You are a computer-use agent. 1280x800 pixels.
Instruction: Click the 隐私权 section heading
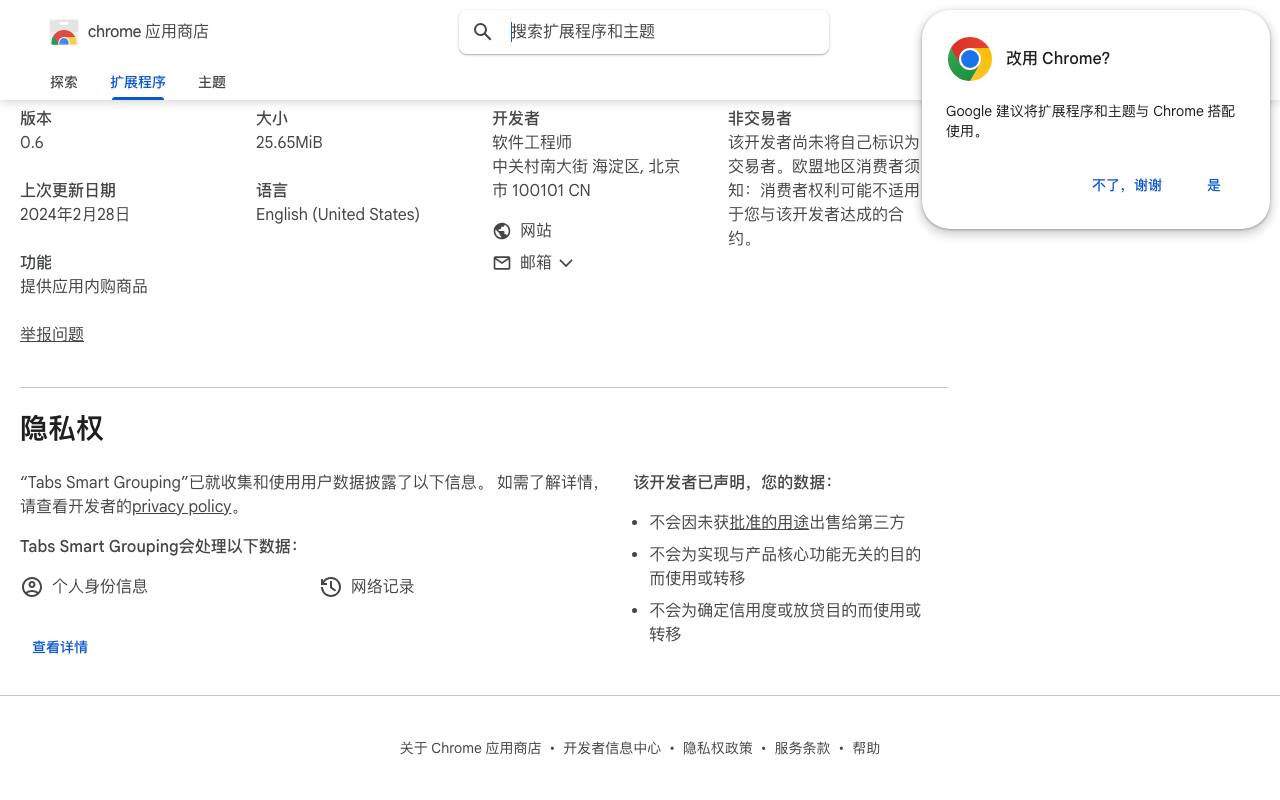click(62, 429)
